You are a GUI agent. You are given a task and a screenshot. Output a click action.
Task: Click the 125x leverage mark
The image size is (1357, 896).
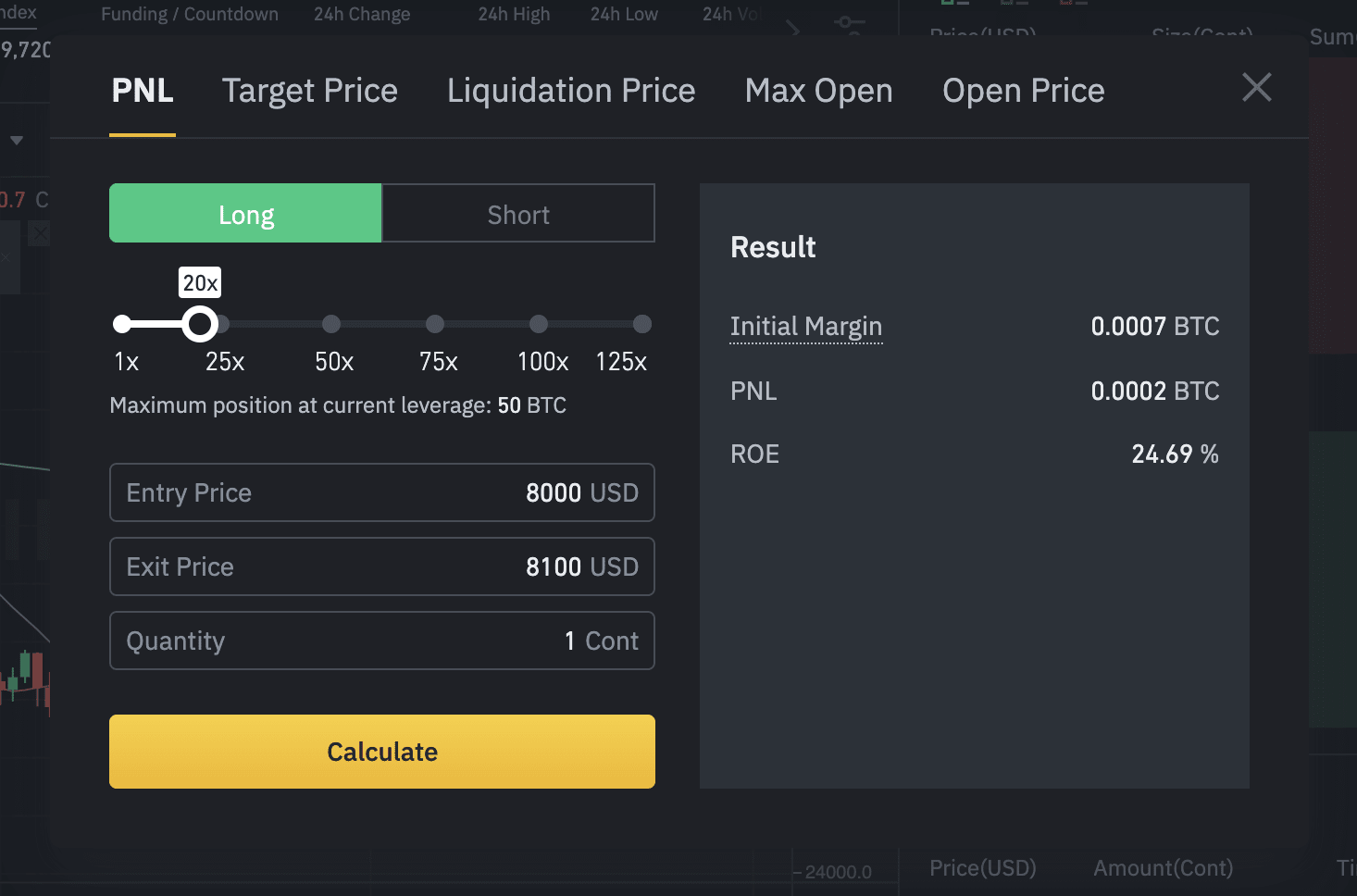[x=642, y=324]
